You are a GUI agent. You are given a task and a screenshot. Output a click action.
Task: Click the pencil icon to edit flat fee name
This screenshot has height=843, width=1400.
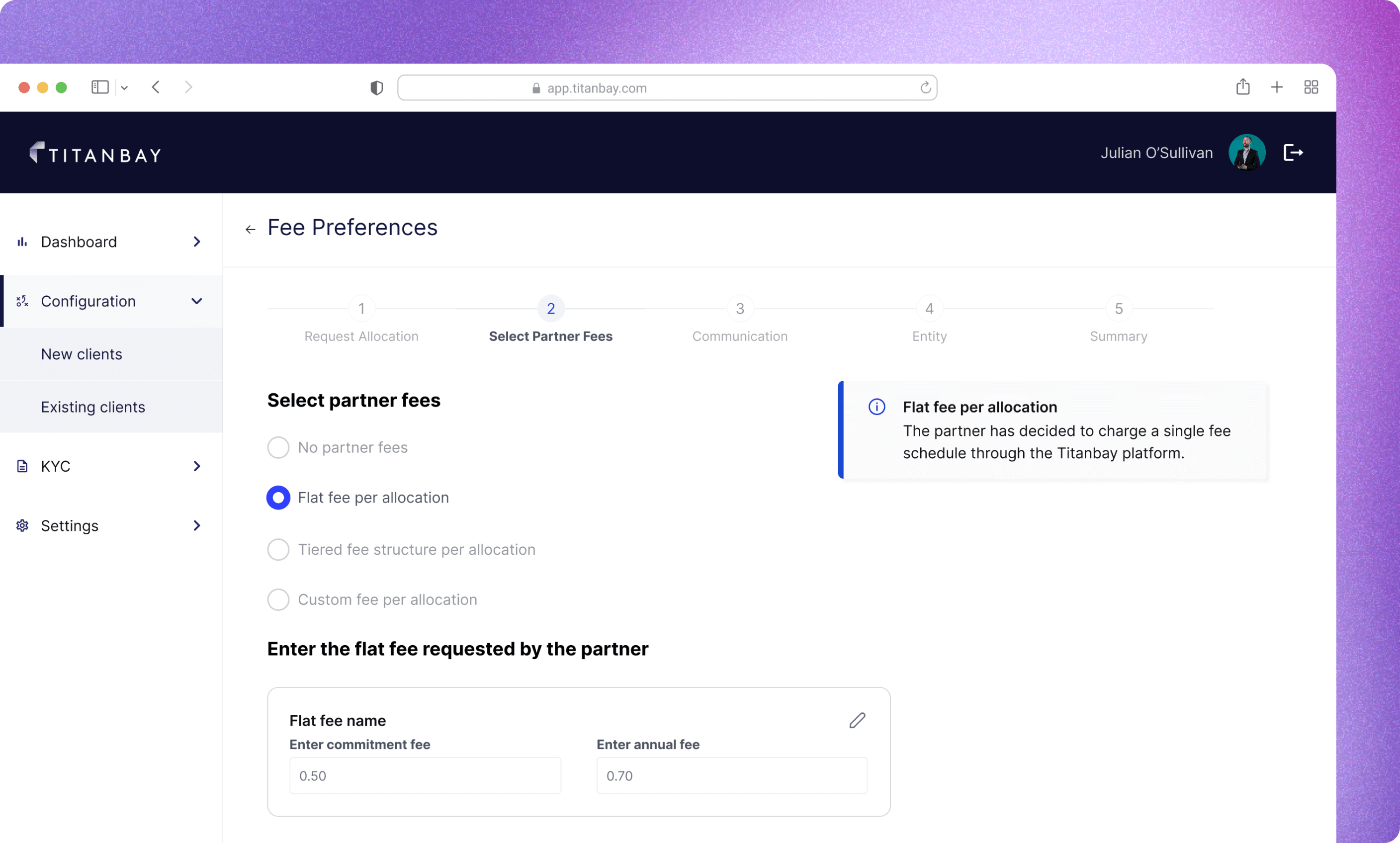click(857, 720)
